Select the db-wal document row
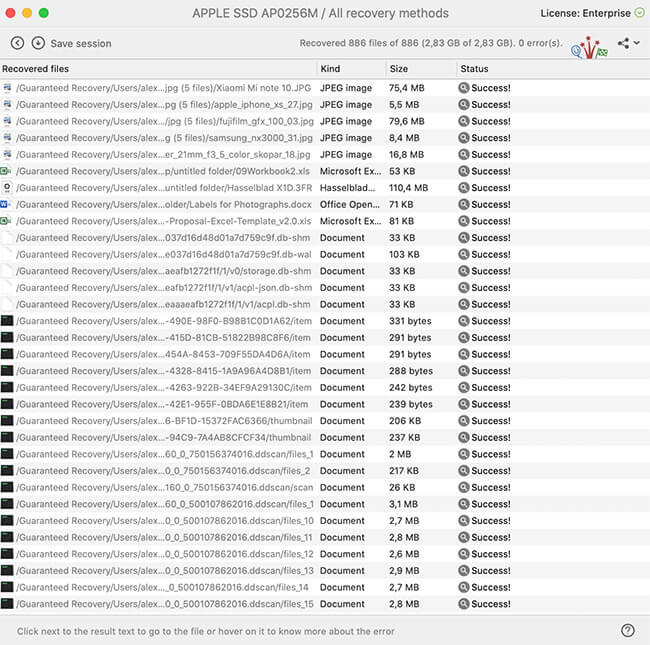 point(325,255)
